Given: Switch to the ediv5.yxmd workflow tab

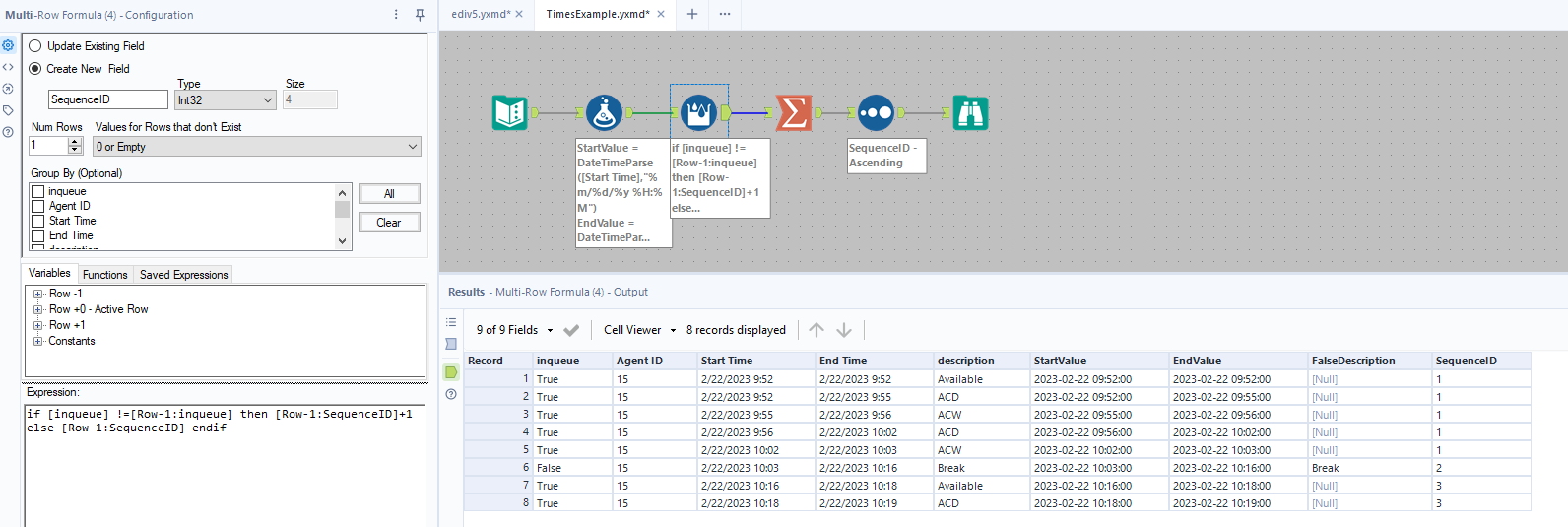Looking at the screenshot, I should pyautogui.click(x=481, y=14).
